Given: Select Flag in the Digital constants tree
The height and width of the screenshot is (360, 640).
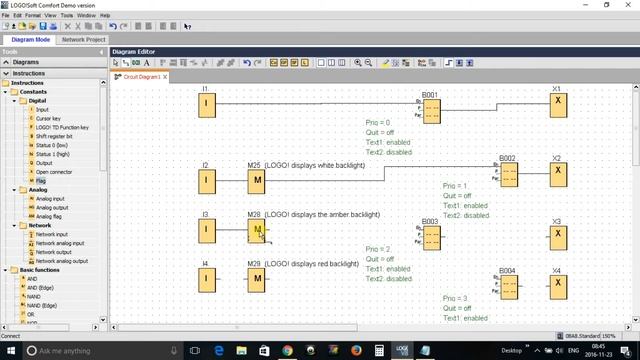Looking at the screenshot, I should click(41, 181).
